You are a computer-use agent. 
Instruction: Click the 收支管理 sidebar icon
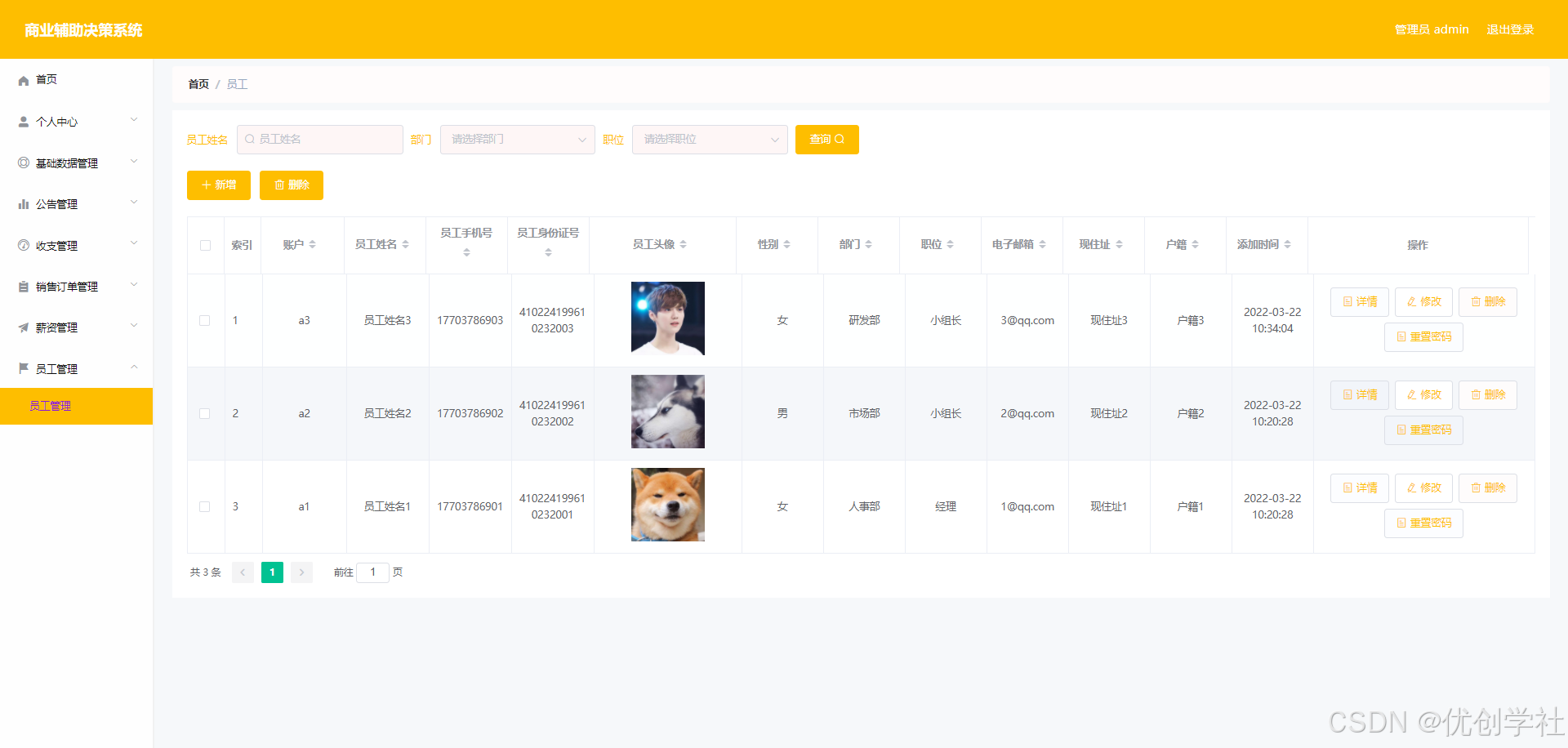(24, 245)
